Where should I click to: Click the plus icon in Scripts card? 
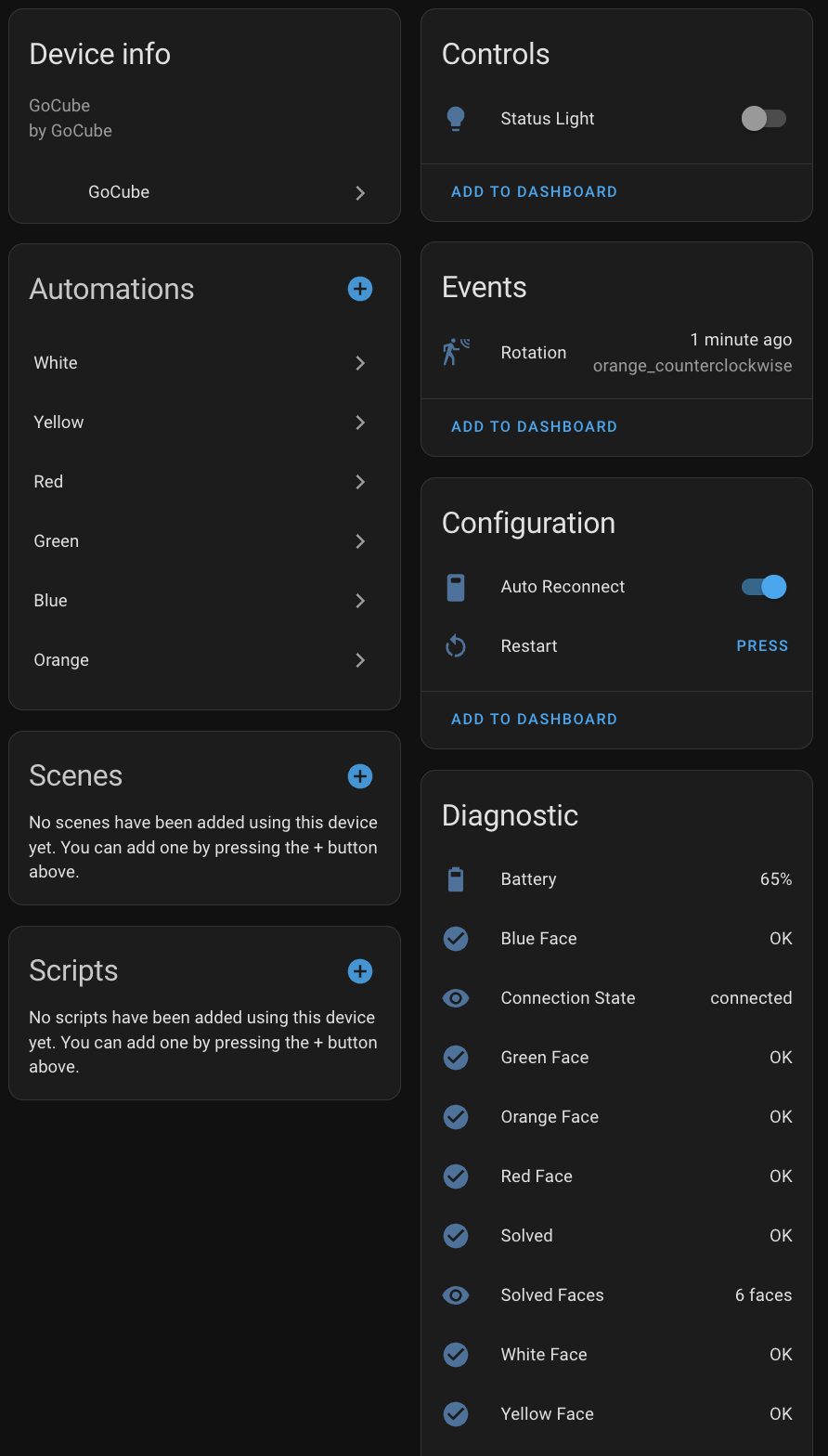pyautogui.click(x=360, y=971)
